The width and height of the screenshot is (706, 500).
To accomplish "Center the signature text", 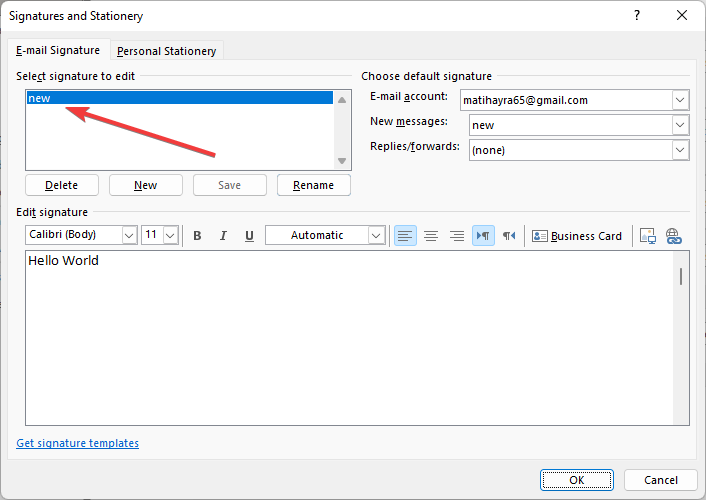I will click(x=431, y=236).
